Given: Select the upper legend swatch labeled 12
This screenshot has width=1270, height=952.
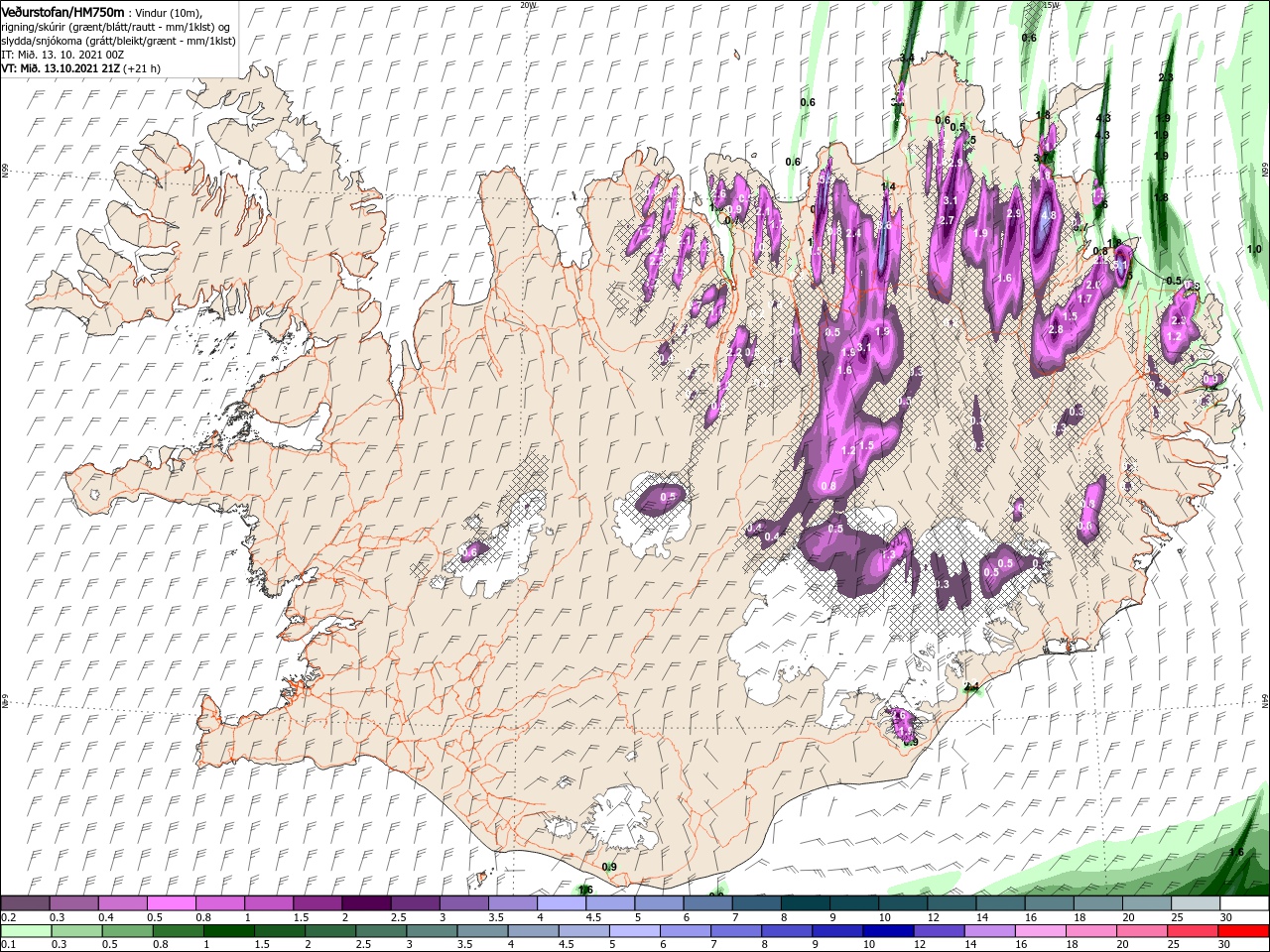Looking at the screenshot, I should [x=951, y=903].
